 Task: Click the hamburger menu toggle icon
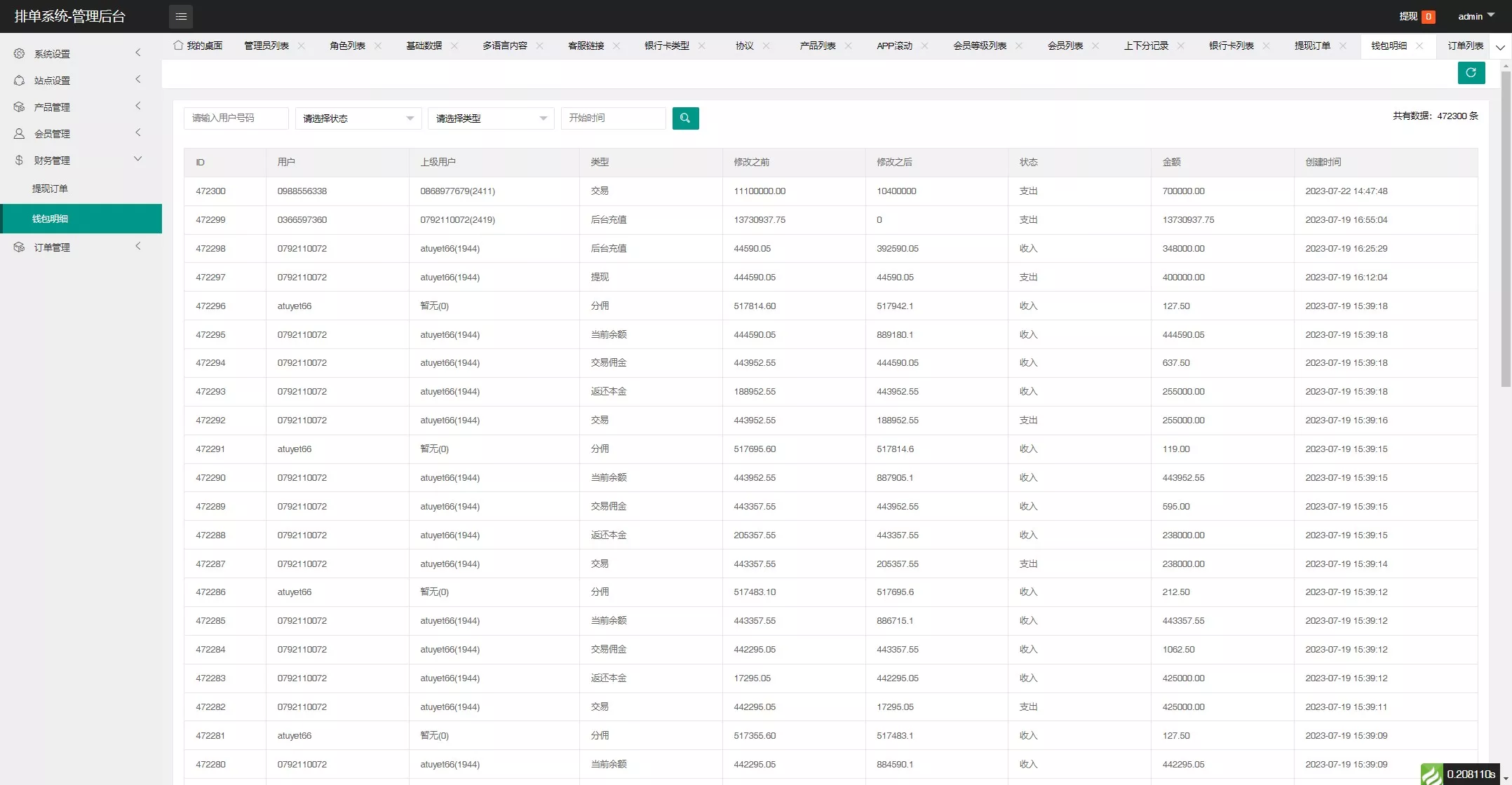tap(181, 16)
